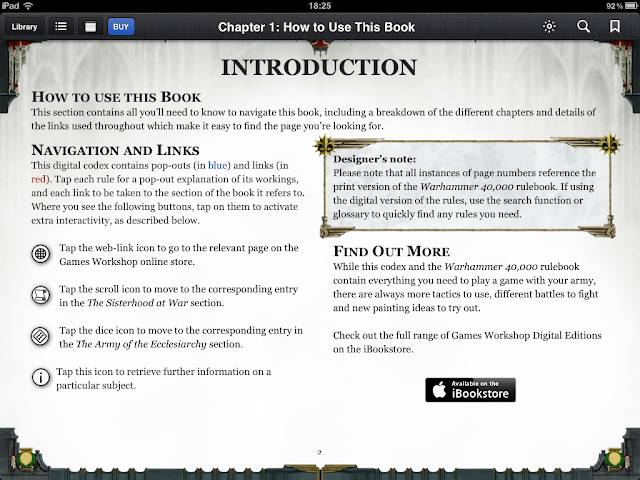Tap the 92% battery indicator

pyautogui.click(x=622, y=6)
